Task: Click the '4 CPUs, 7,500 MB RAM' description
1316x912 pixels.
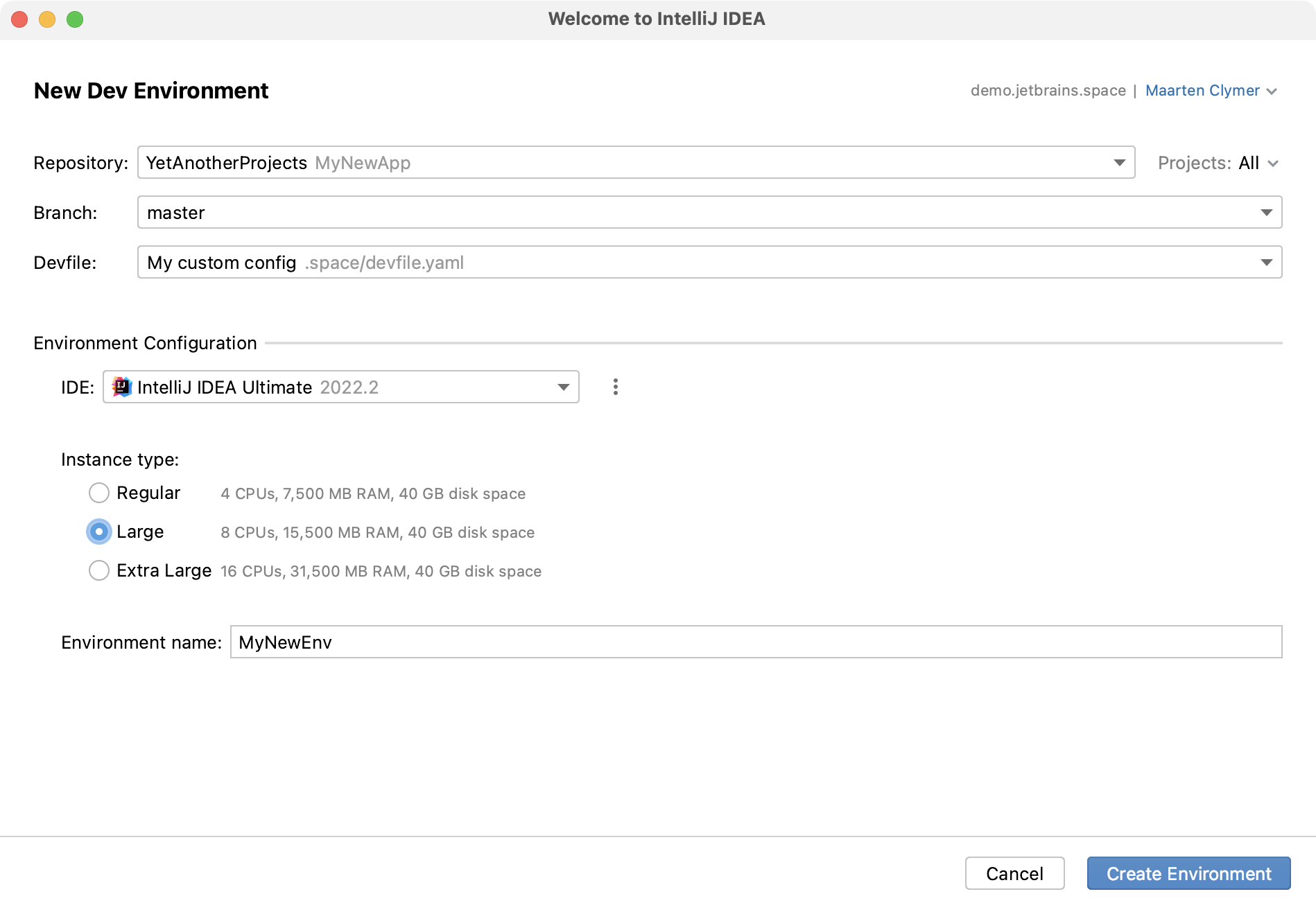Action: tap(373, 493)
